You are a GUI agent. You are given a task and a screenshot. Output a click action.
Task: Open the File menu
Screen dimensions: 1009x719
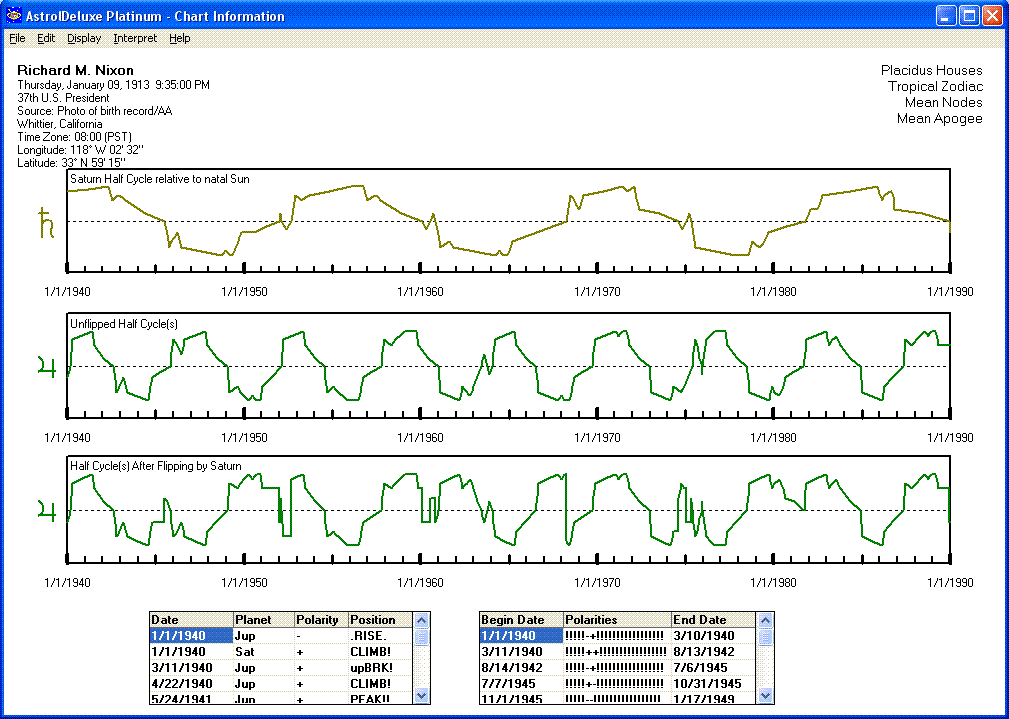click(x=17, y=38)
